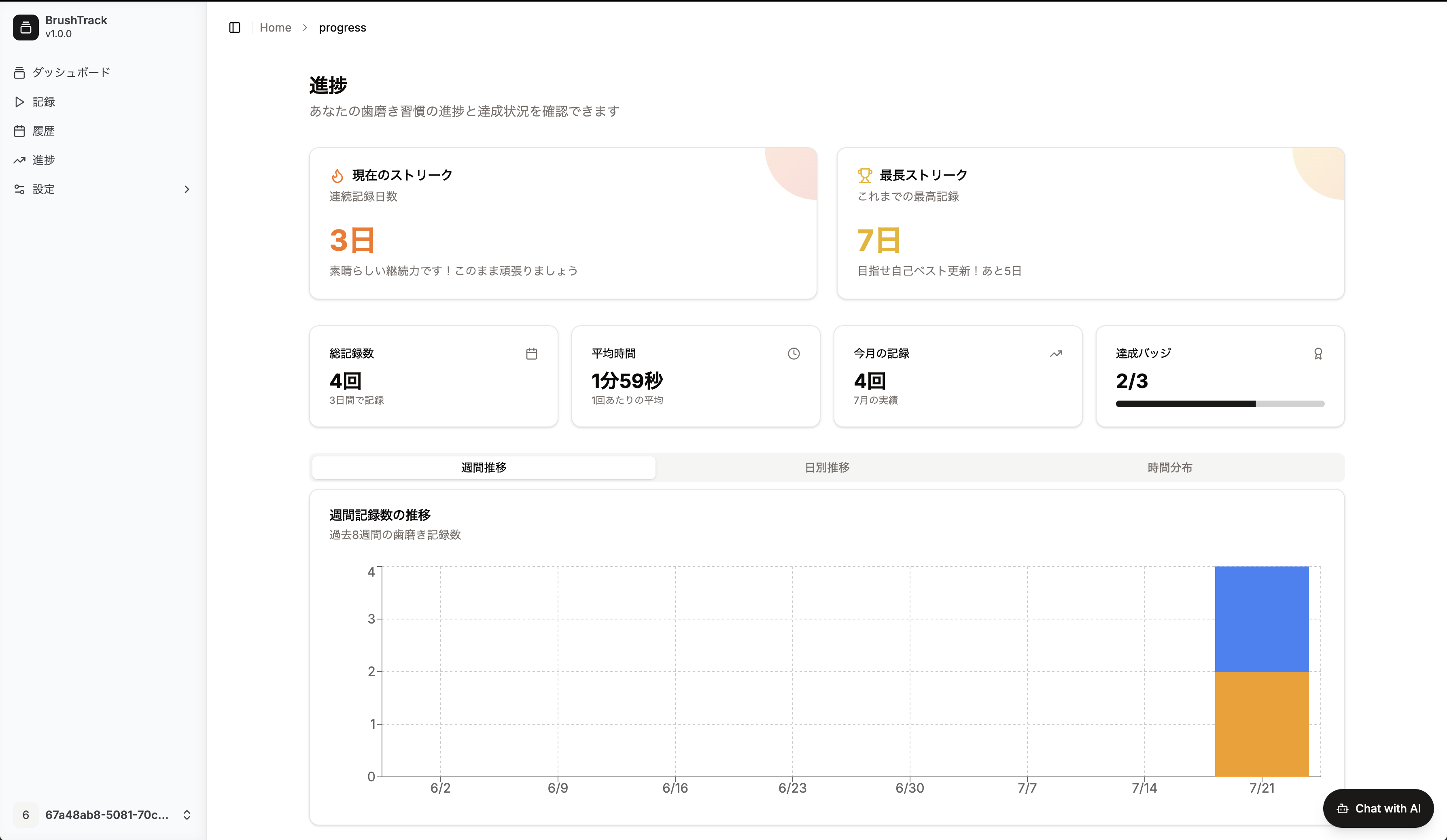1447x840 pixels.
Task: Switch to the 時間分布 tab
Action: click(1170, 467)
